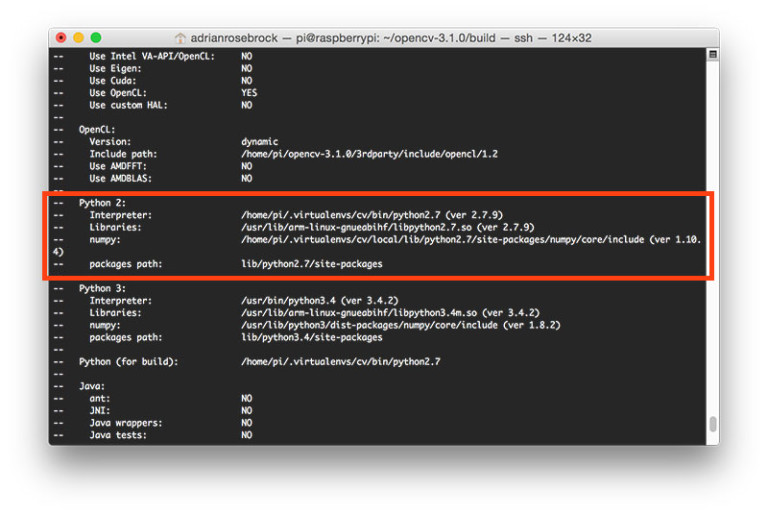Click 'Use Intel VA-API/OpenCL:' line
Viewport: 768px width, 515px height.
152,56
